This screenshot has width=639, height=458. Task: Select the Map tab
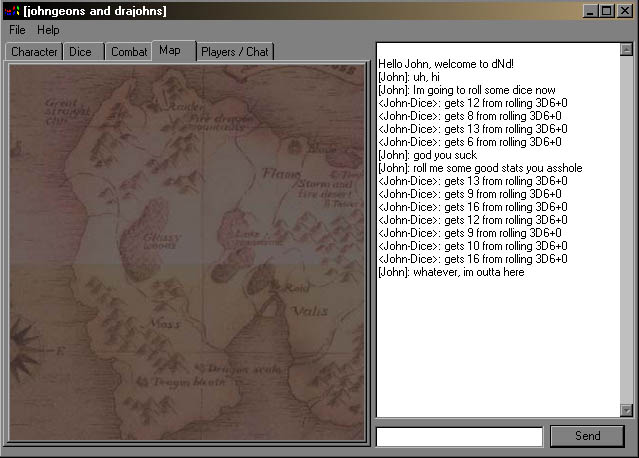pyautogui.click(x=174, y=51)
